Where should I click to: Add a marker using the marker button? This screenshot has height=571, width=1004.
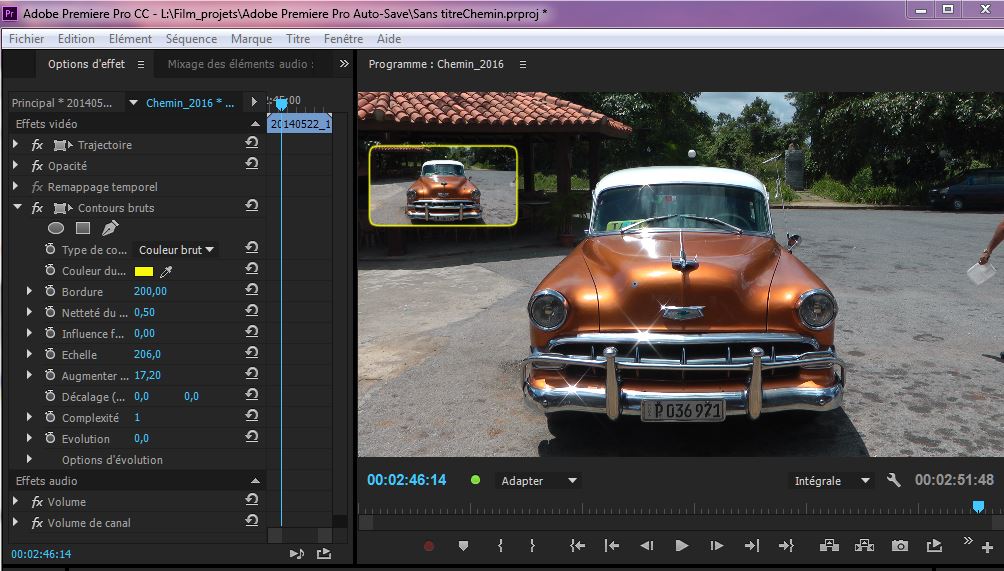pos(463,546)
